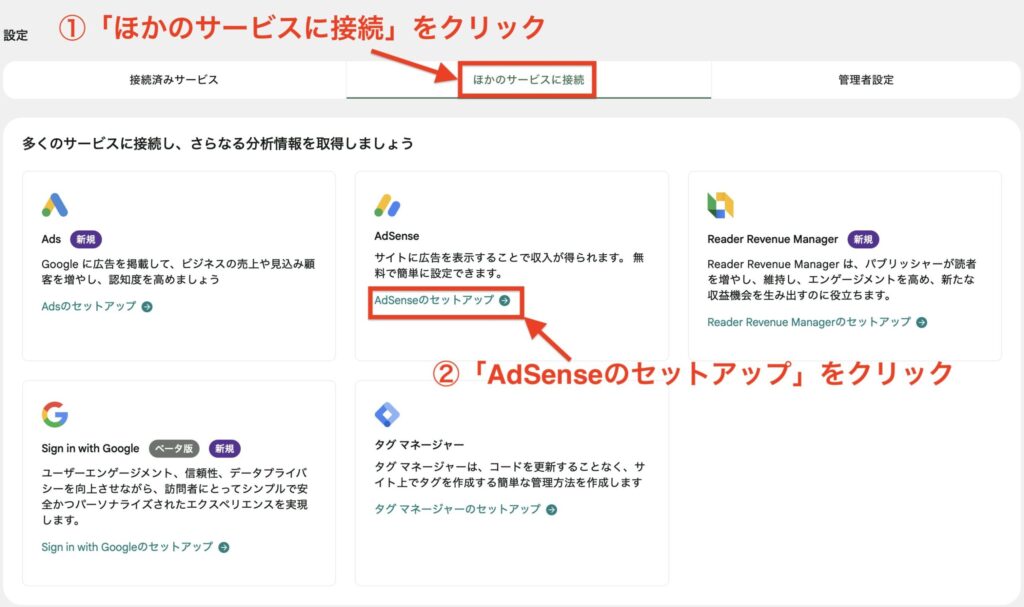The width and height of the screenshot is (1024, 607).
Task: Click the 新規 badge on the Ads card
Action: (x=85, y=240)
